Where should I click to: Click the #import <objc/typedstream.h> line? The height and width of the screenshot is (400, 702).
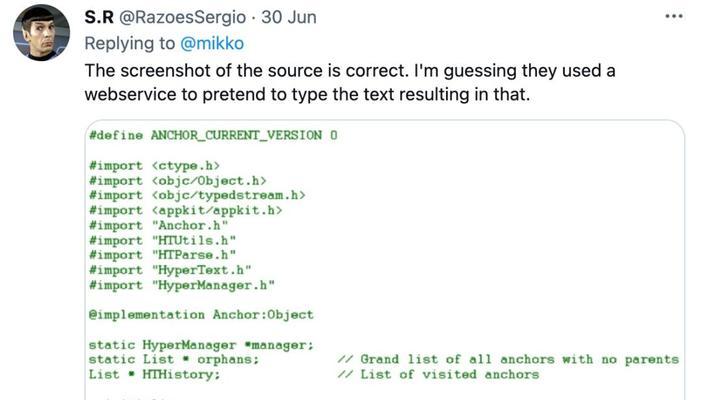coord(197,195)
